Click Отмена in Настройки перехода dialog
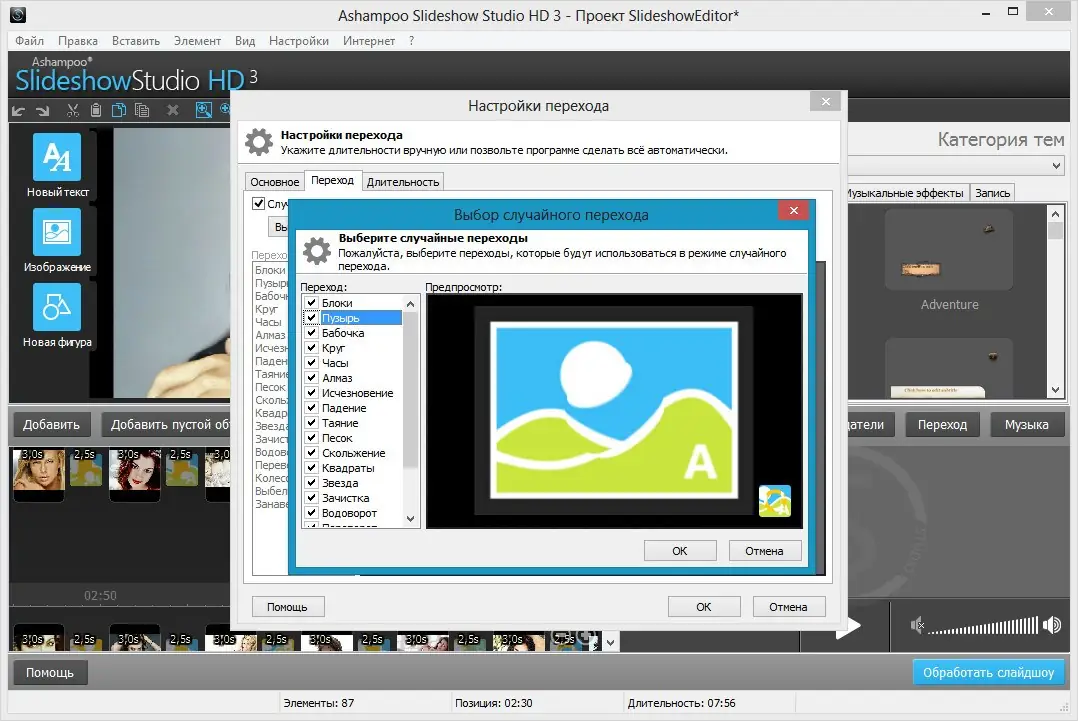The height and width of the screenshot is (721, 1078). (789, 607)
